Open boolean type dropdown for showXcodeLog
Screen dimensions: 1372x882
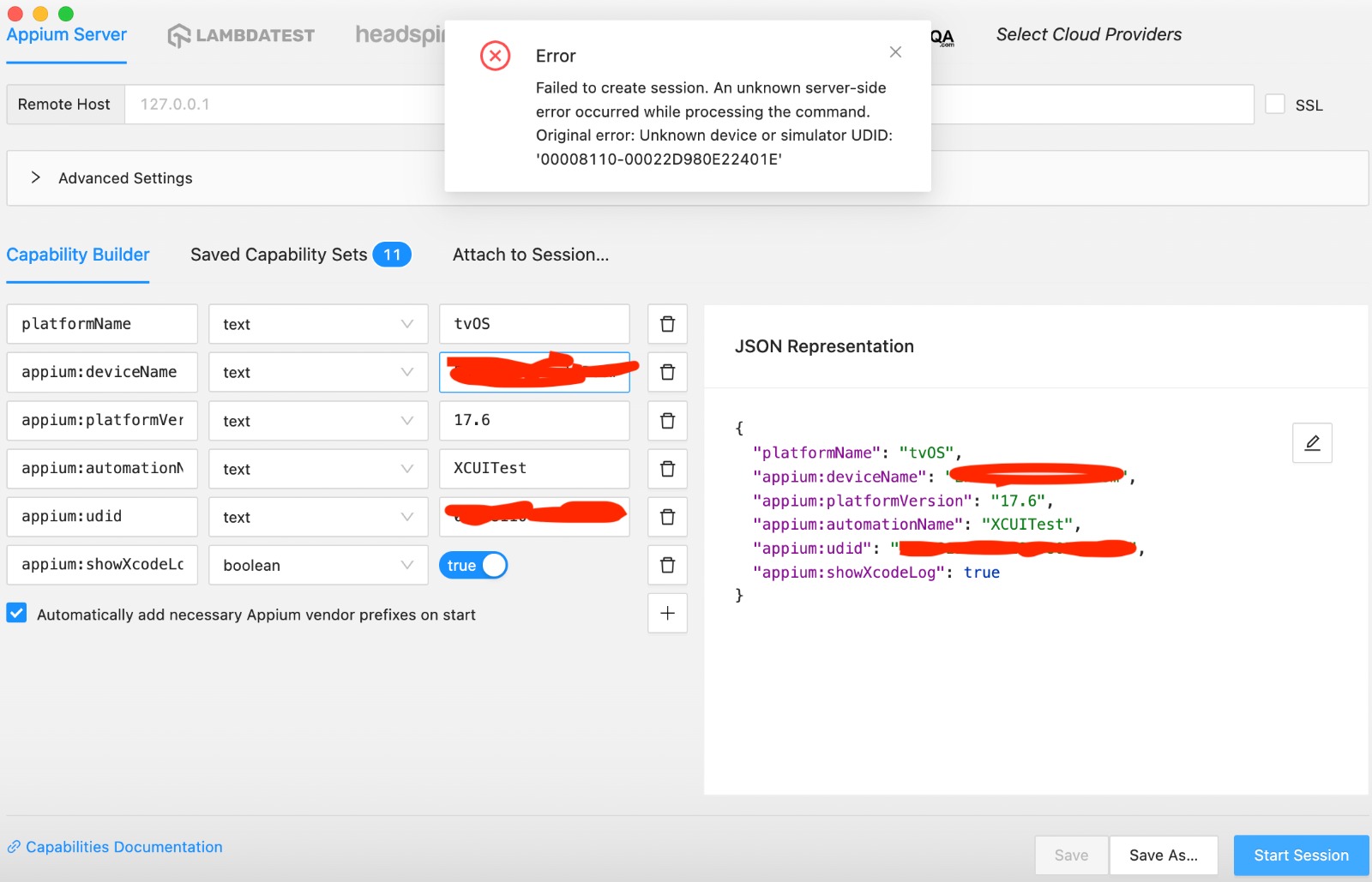point(318,565)
